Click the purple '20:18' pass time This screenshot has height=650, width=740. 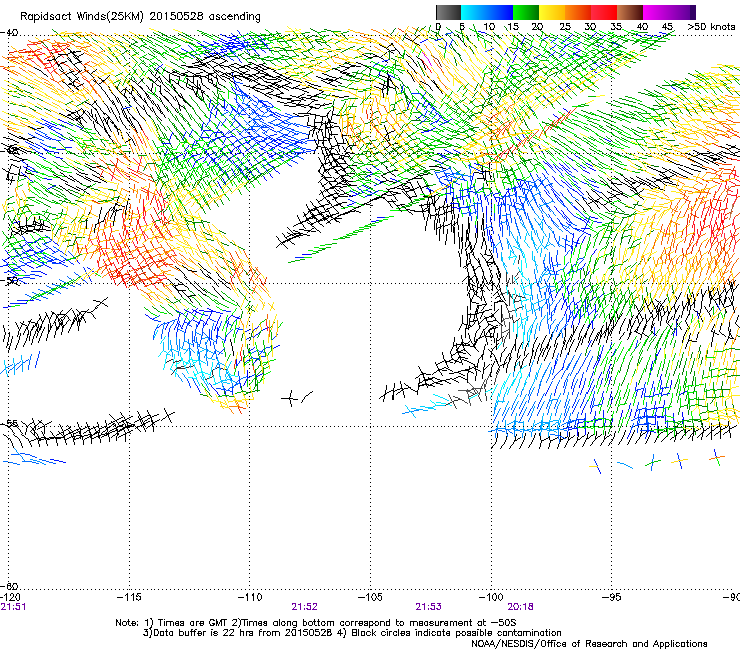pos(521,607)
